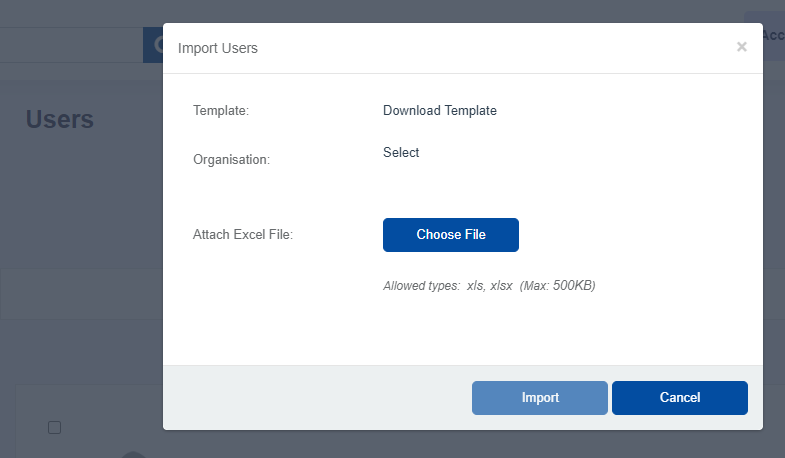
Task: Tick the checkbox in the users table
Action: [x=55, y=428]
